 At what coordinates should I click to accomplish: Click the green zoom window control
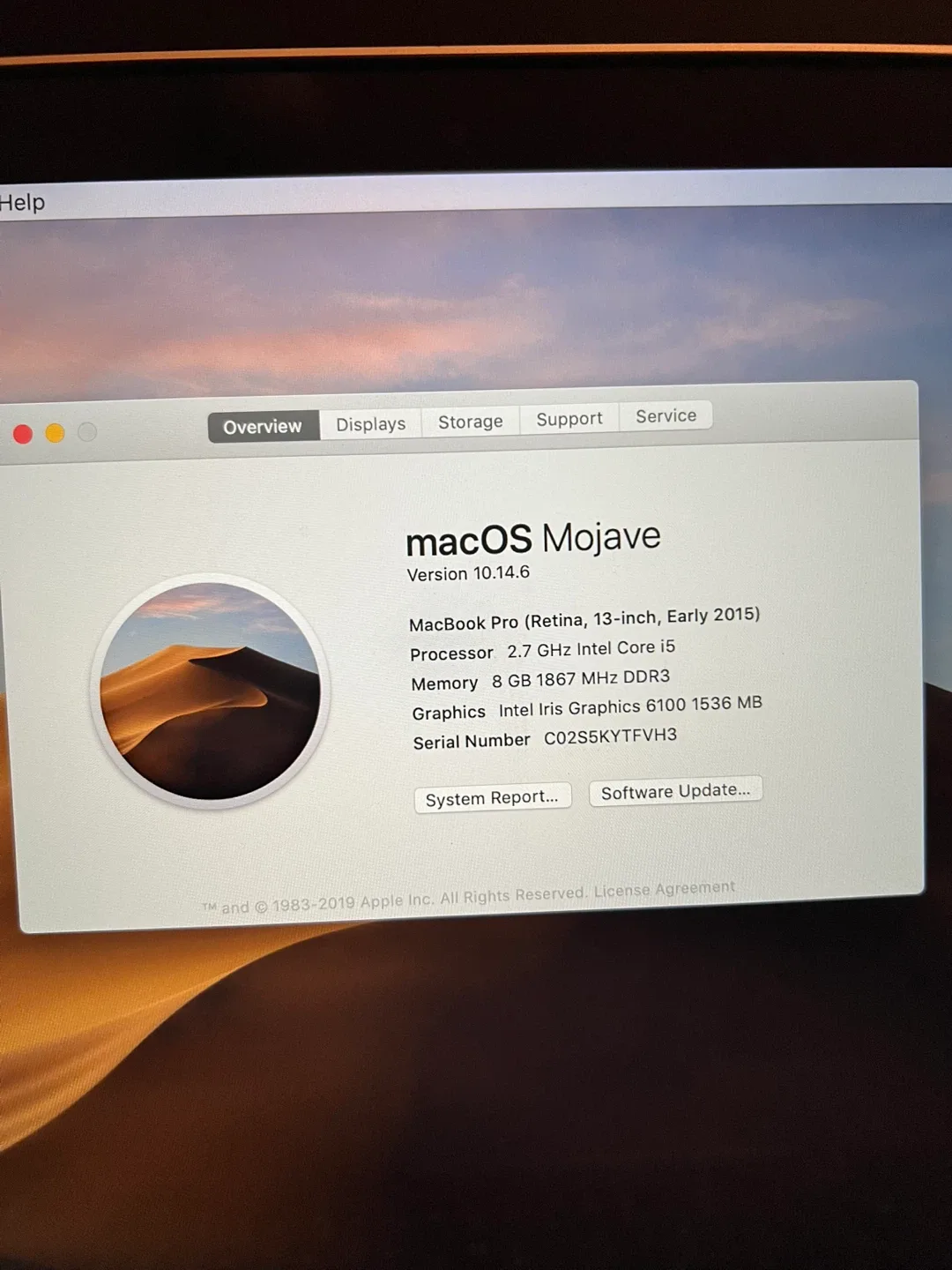point(87,431)
